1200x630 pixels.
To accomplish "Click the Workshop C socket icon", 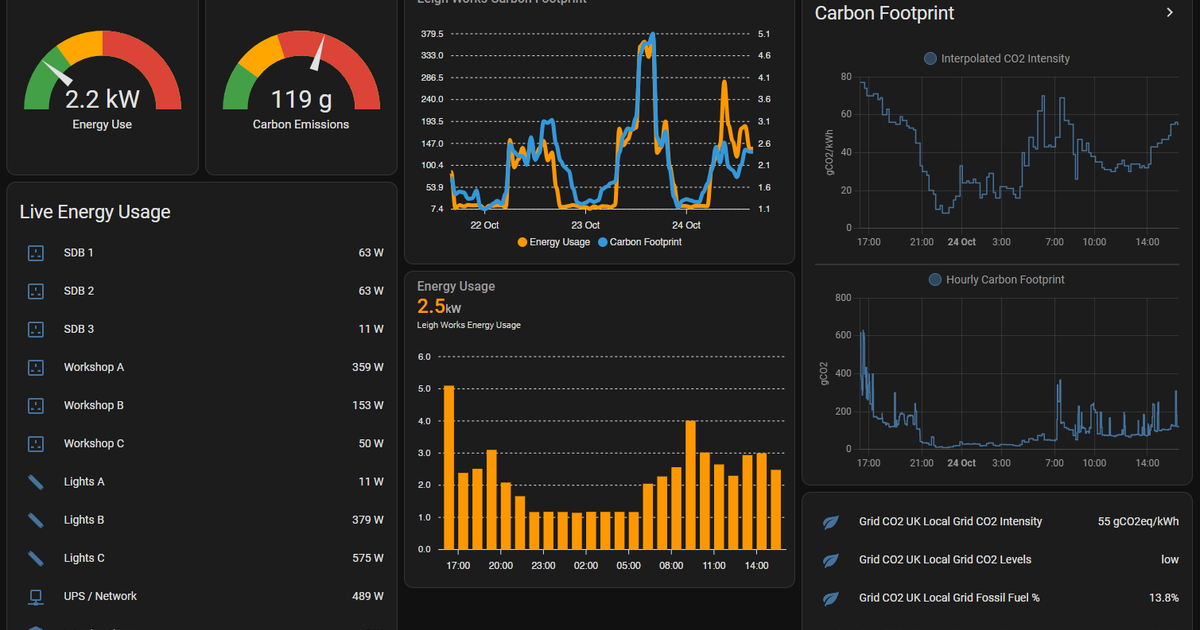I will 36,443.
